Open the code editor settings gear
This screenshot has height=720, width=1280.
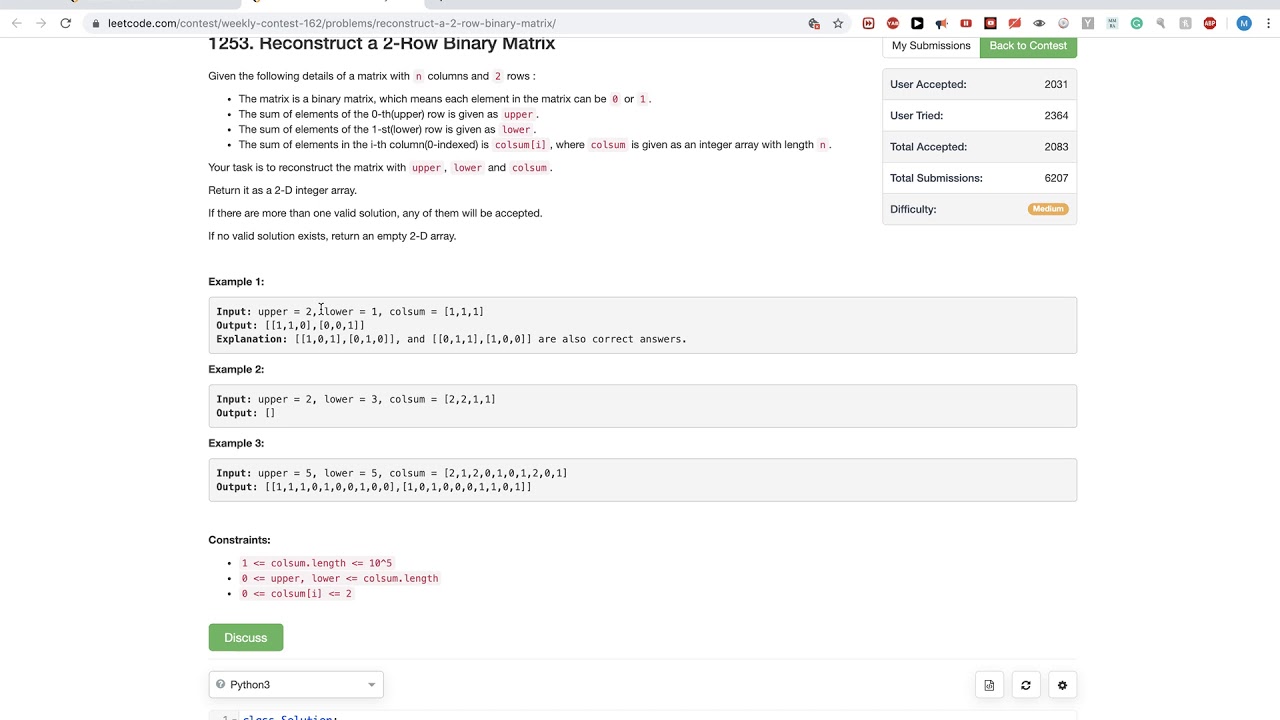click(x=1062, y=685)
